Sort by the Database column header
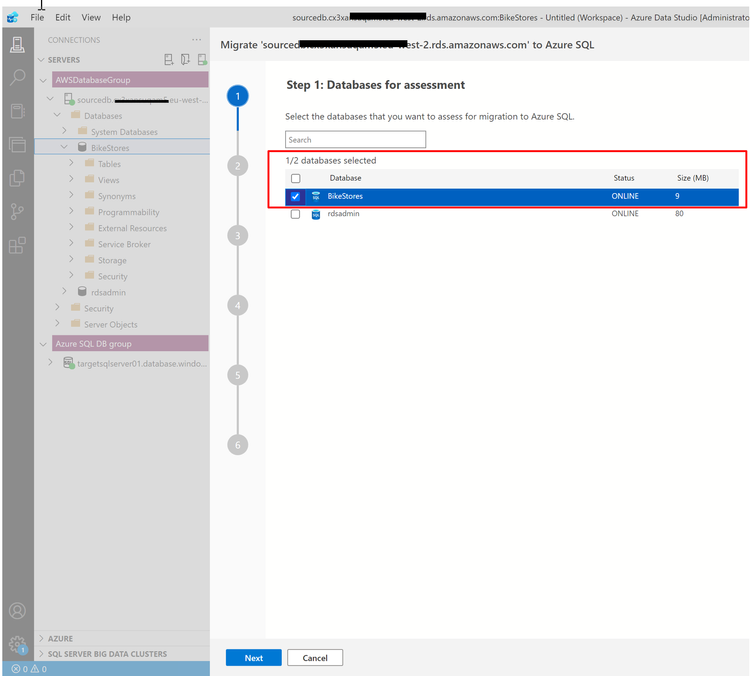This screenshot has width=750, height=676. 345,178
